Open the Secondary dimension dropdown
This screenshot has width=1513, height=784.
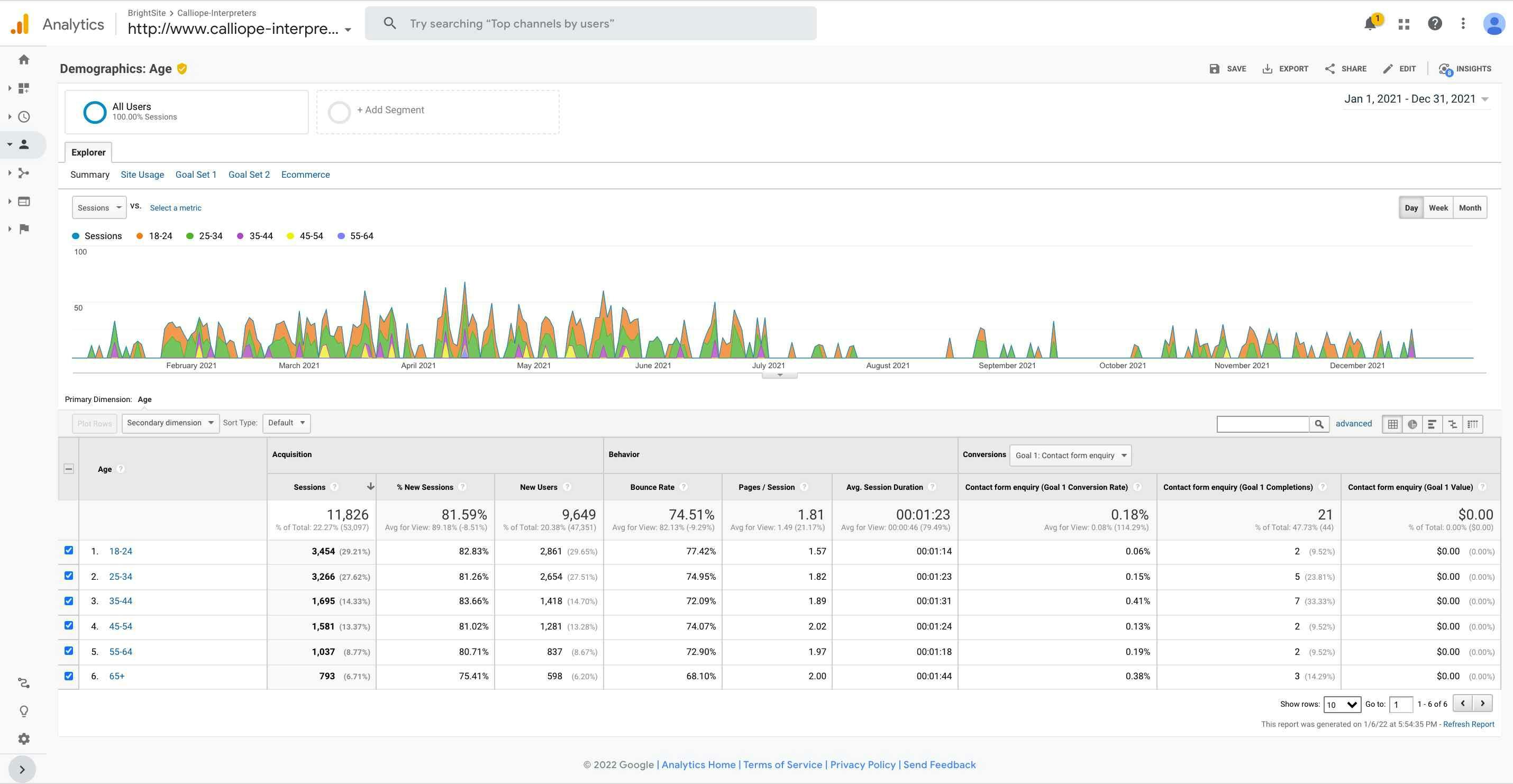pyautogui.click(x=170, y=423)
